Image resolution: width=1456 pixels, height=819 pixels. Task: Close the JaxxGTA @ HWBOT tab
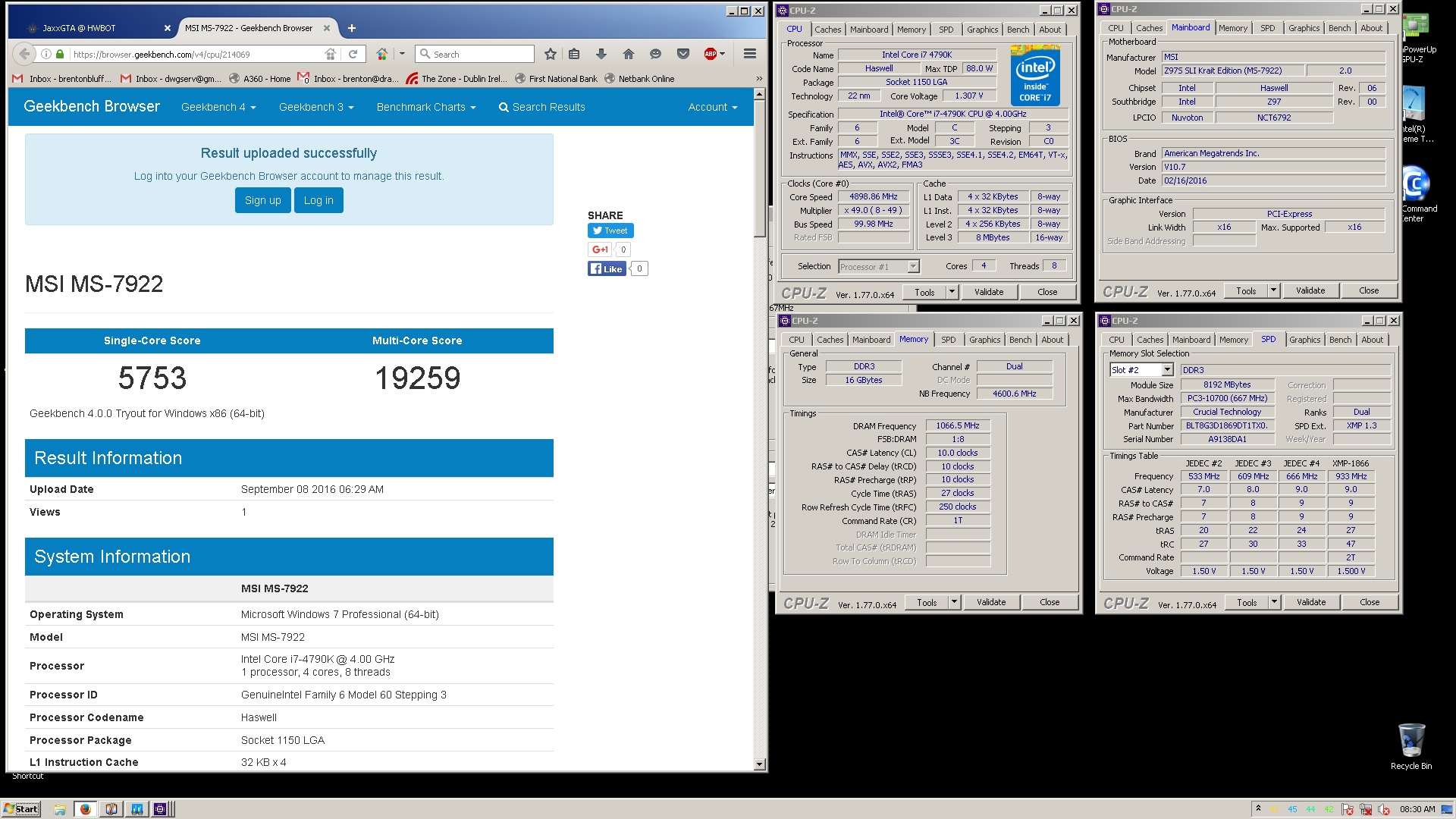tap(168, 28)
